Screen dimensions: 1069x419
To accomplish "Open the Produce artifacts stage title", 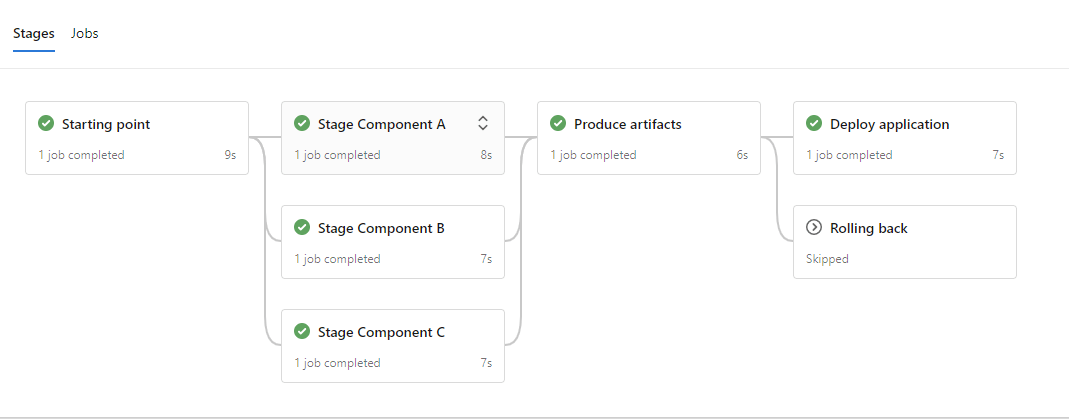I will pos(628,125).
